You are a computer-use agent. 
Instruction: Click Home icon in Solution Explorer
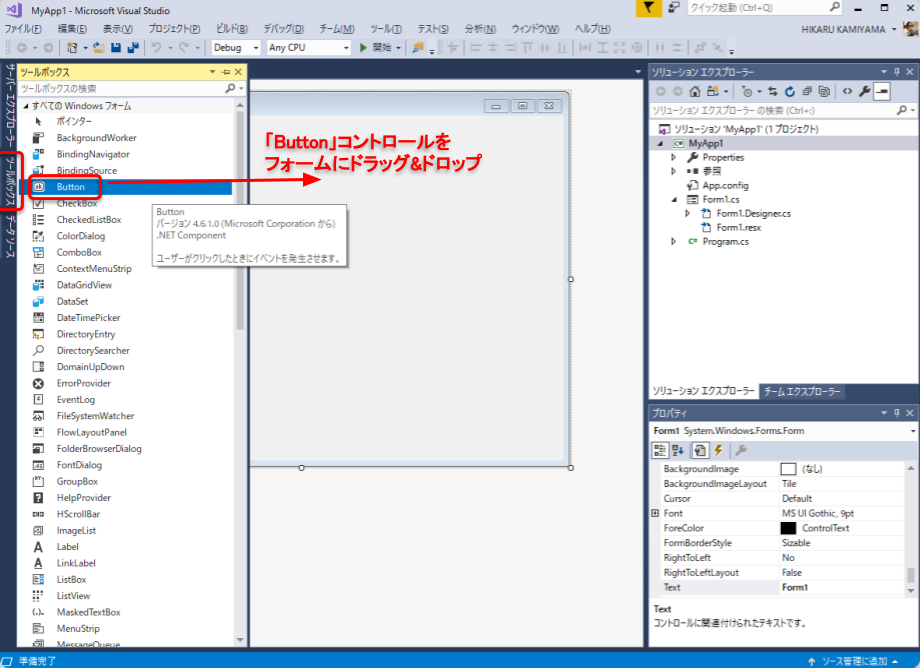coord(695,91)
